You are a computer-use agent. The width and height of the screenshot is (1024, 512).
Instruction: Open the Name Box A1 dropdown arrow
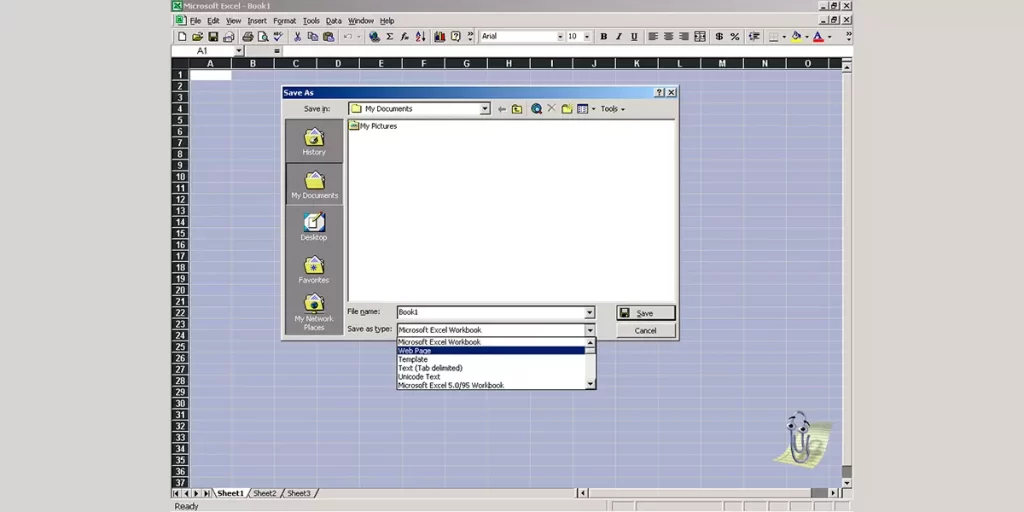(238, 51)
